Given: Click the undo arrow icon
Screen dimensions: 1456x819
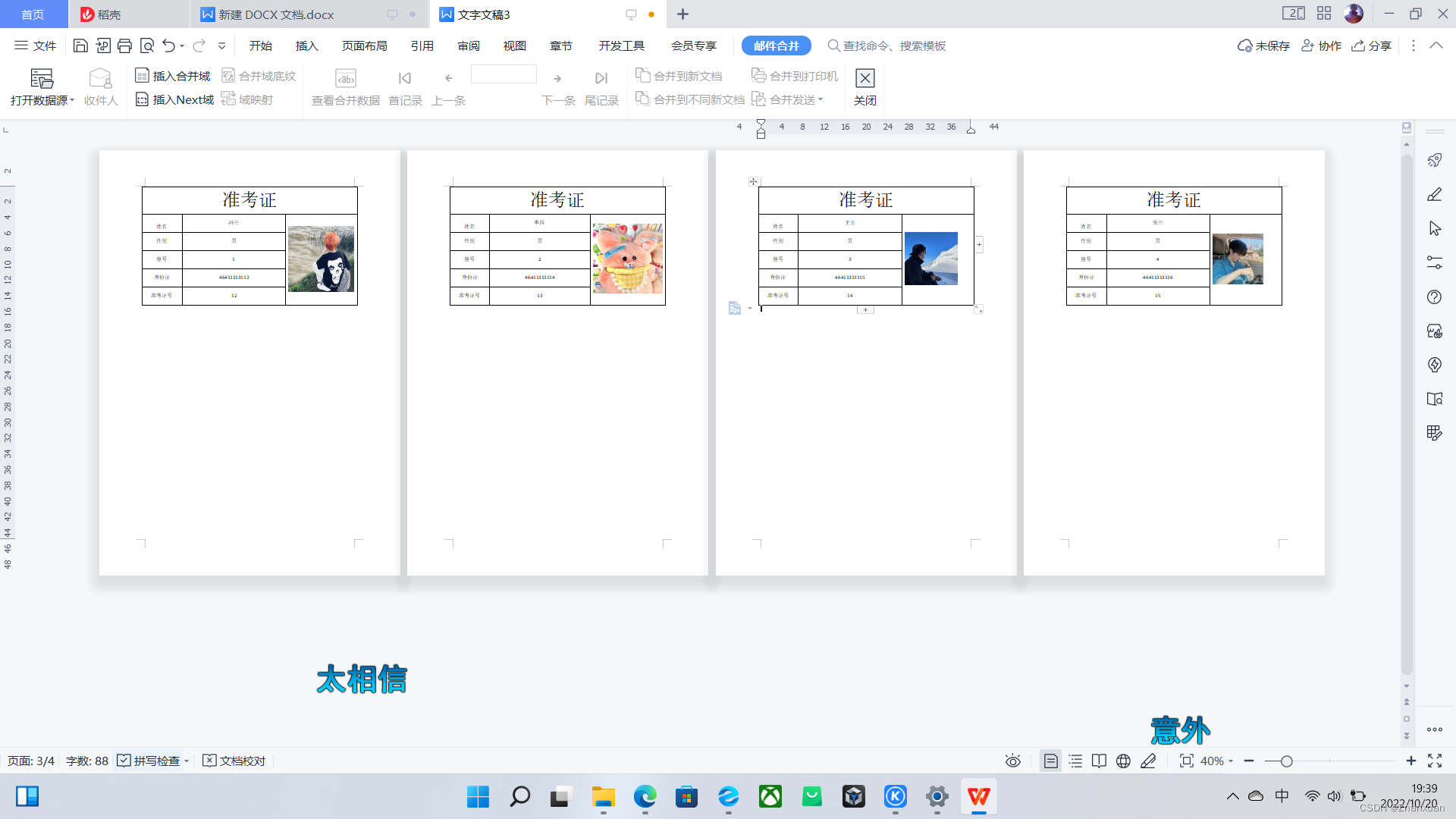Looking at the screenshot, I should [x=168, y=46].
